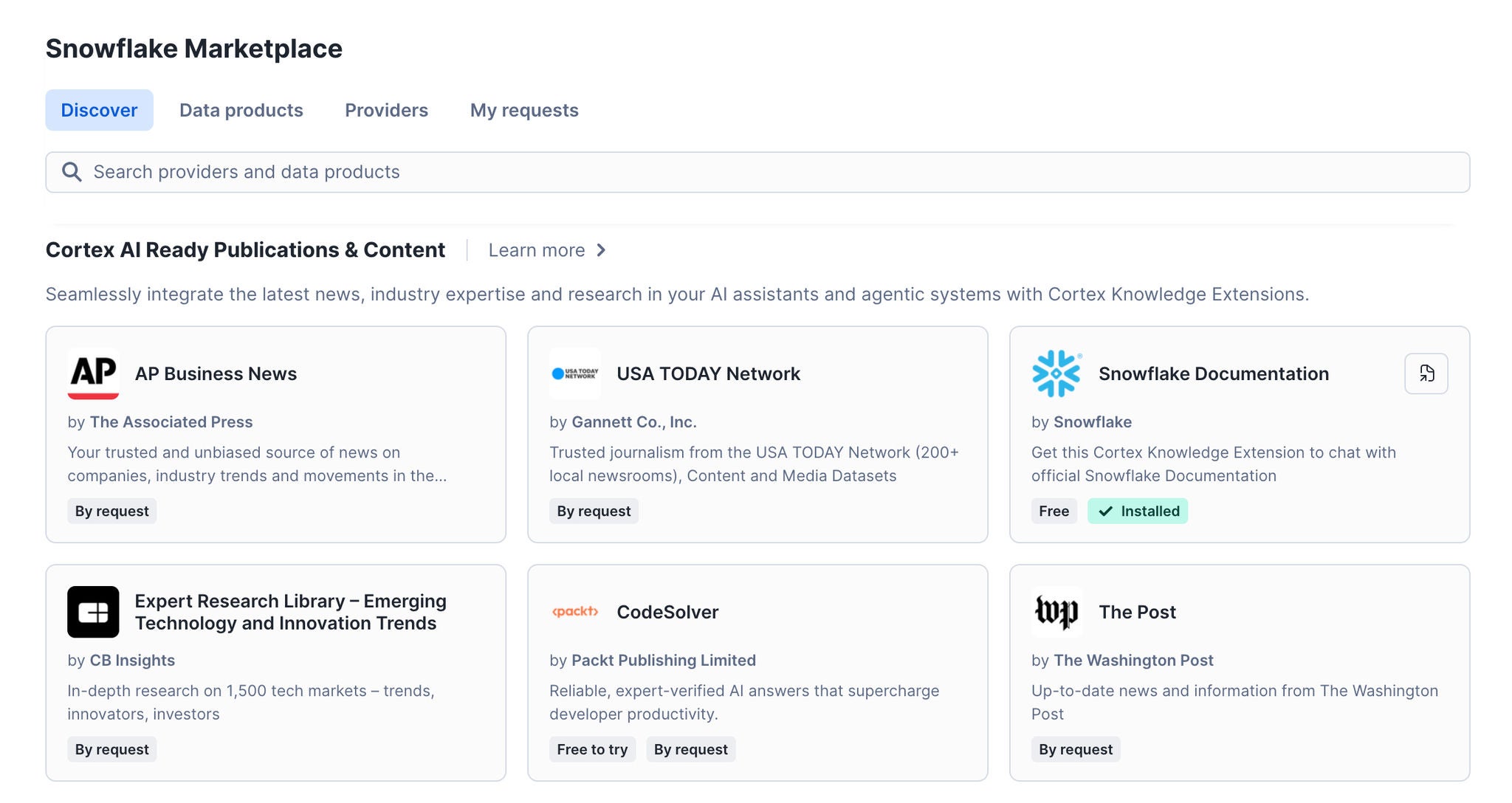Viewport: 1512px width, 803px height.
Task: Select the Free badge on Snowflake Documentation
Action: [1054, 511]
